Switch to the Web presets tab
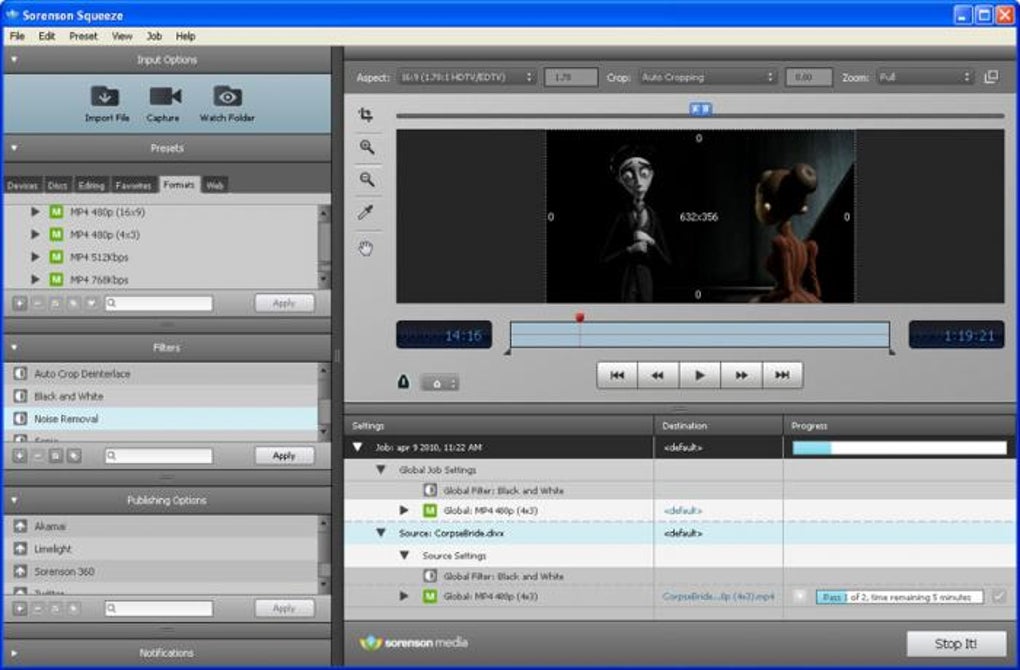Screen dimensions: 1020x670 coord(215,185)
